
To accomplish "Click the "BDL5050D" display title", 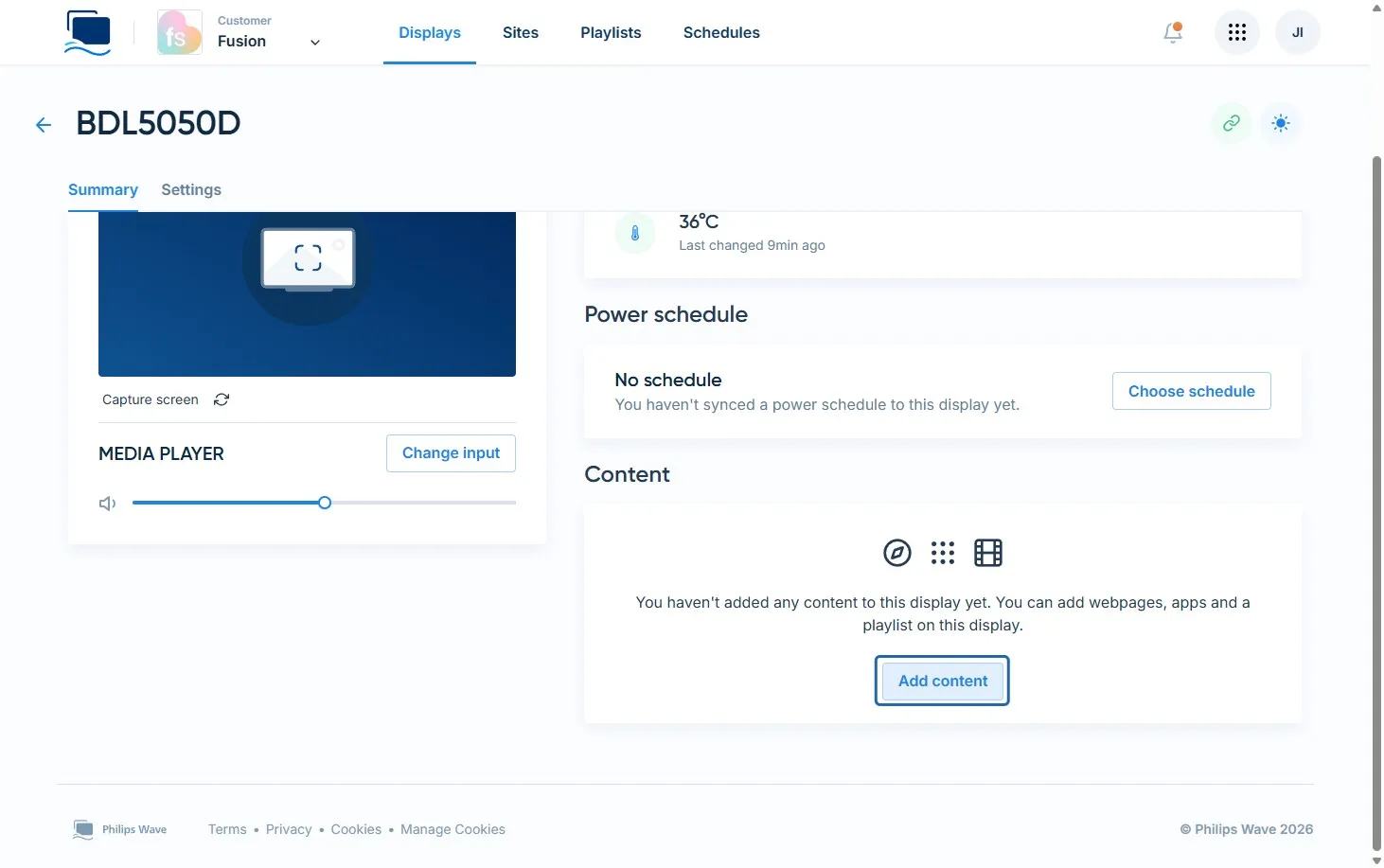I will [x=158, y=123].
